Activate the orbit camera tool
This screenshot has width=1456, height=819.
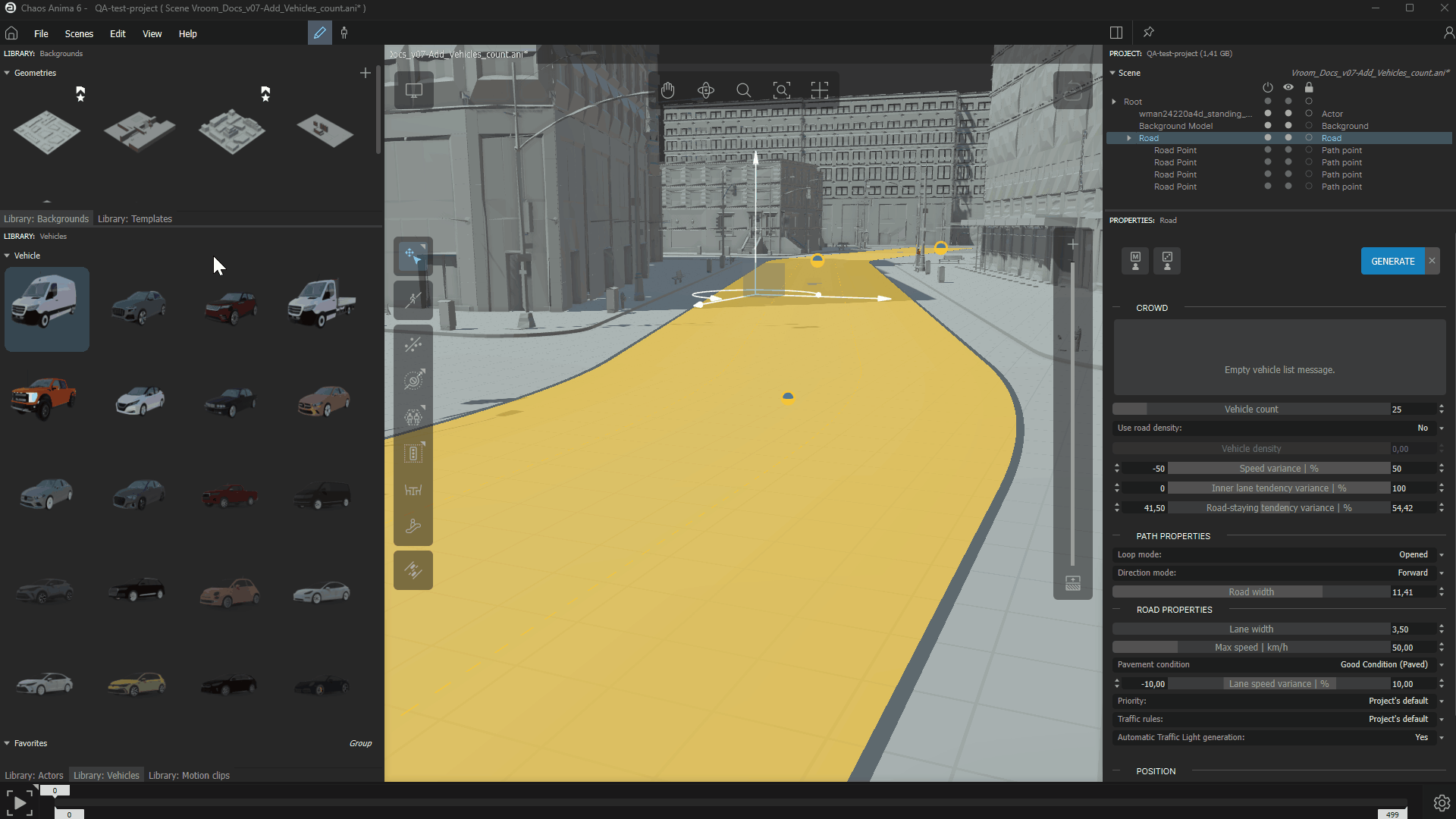(x=706, y=90)
